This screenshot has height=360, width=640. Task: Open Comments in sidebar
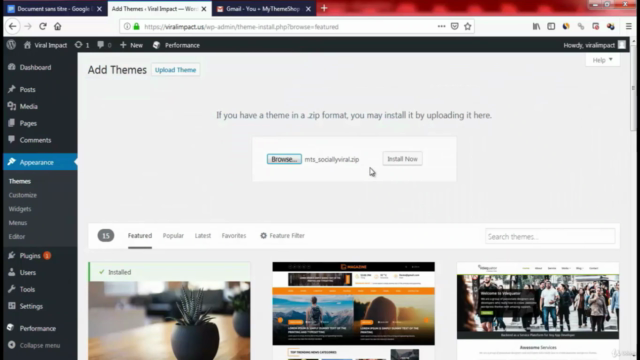[35, 140]
